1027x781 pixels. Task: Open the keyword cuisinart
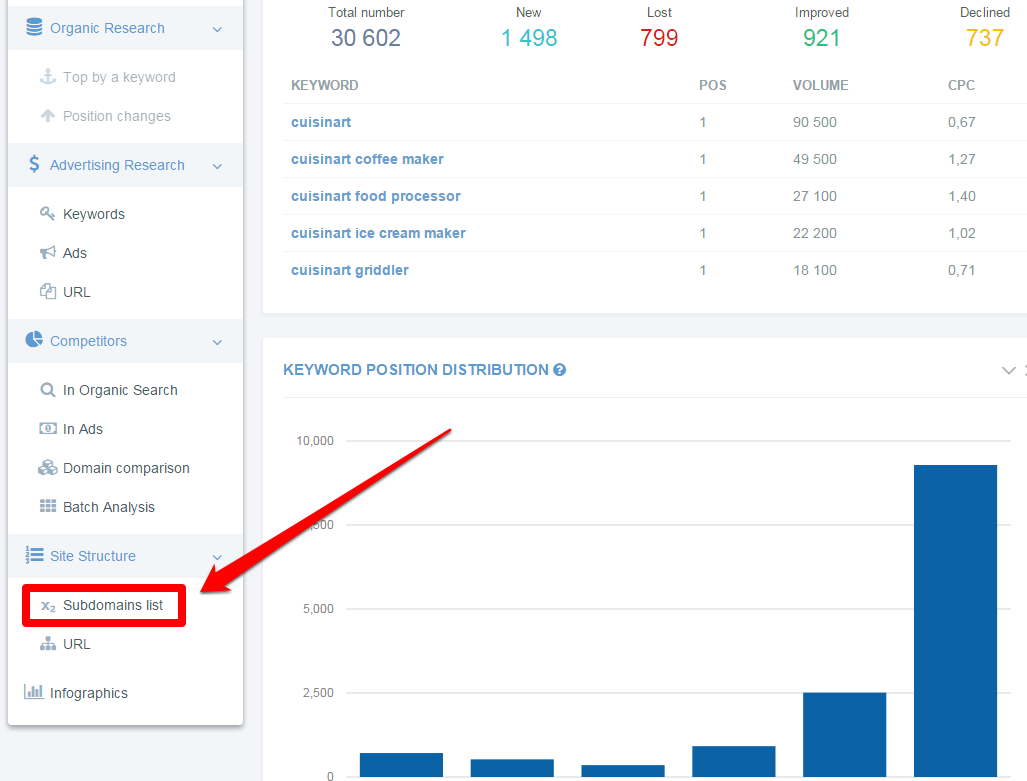pyautogui.click(x=321, y=122)
